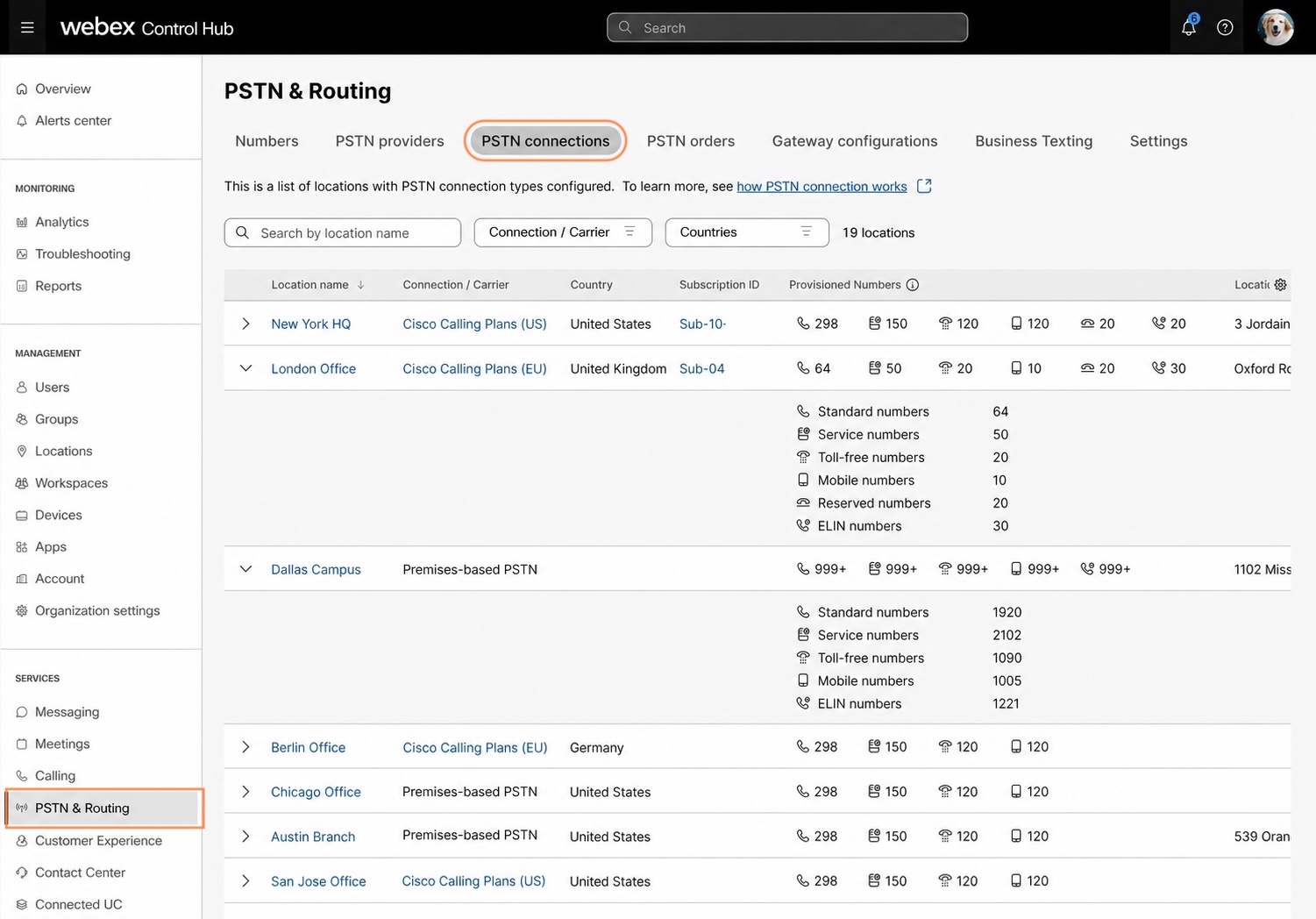Open the Settings tab

point(1158,141)
